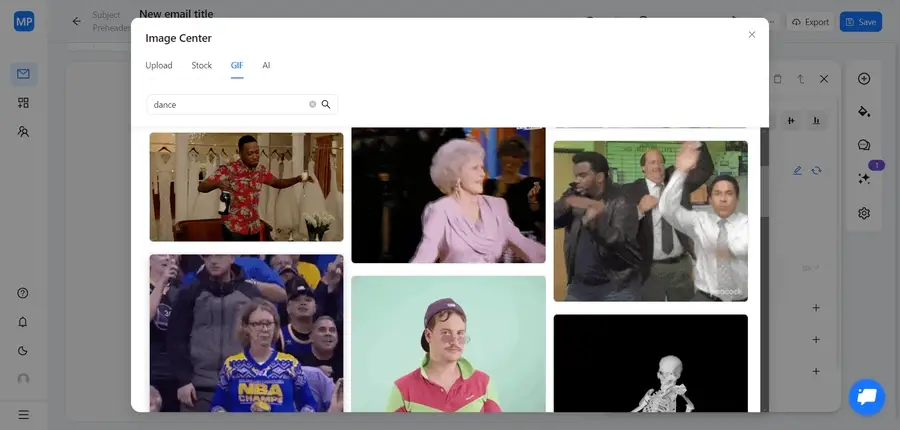Save the email with the Save button

tap(860, 22)
